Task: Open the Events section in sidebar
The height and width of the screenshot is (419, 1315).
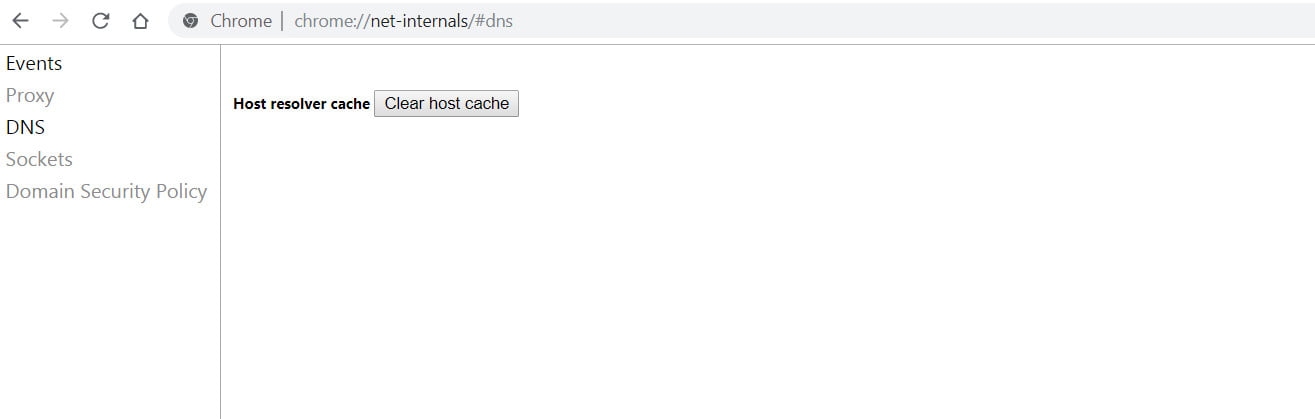Action: 34,64
